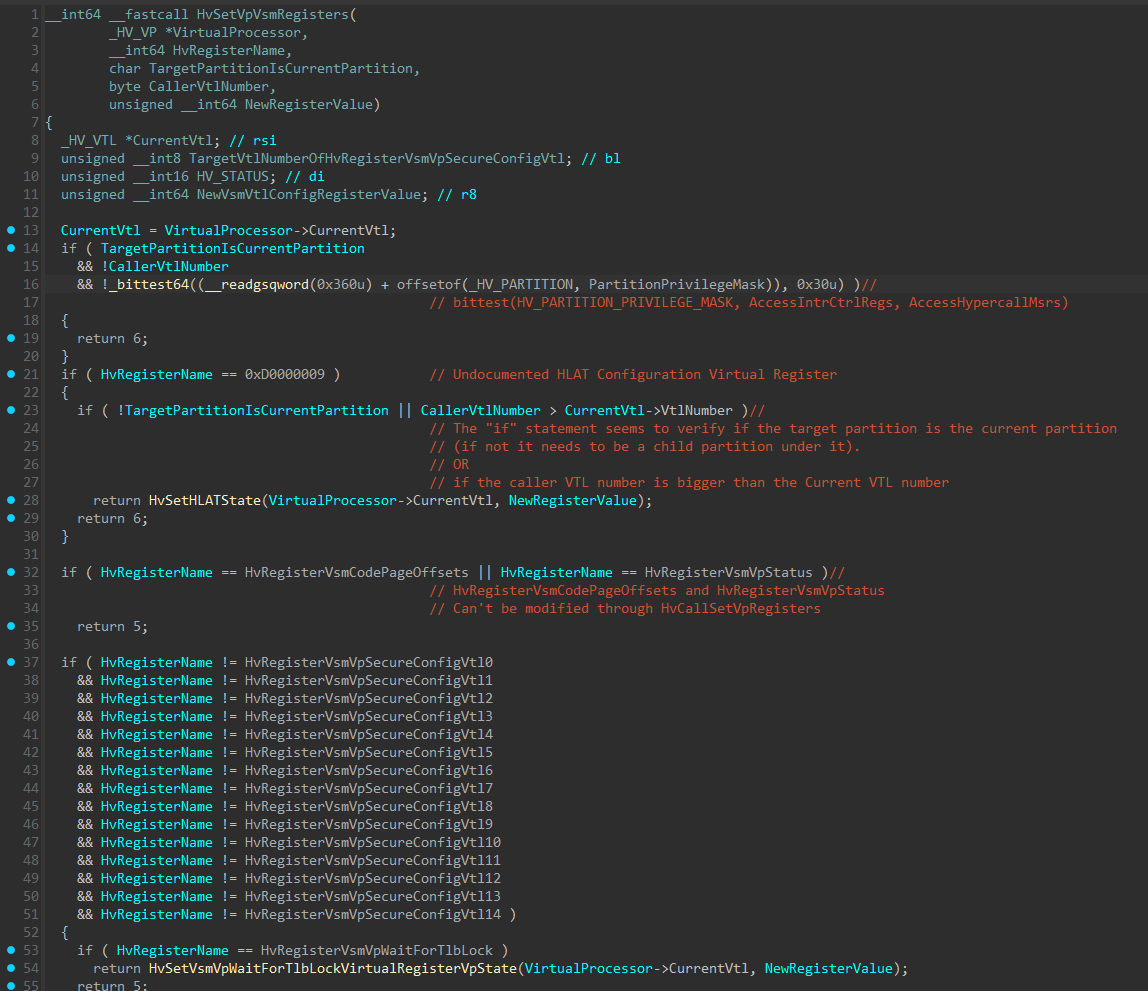Click the 0xD0000009 constant on line 21
The width and height of the screenshot is (1148, 991).
(x=284, y=375)
